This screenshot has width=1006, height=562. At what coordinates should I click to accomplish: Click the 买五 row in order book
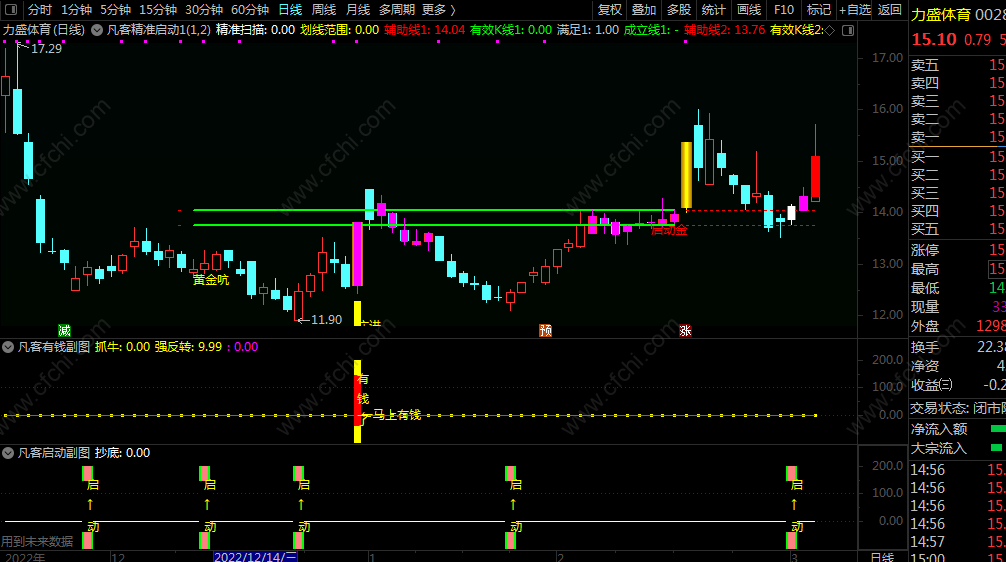coord(957,229)
